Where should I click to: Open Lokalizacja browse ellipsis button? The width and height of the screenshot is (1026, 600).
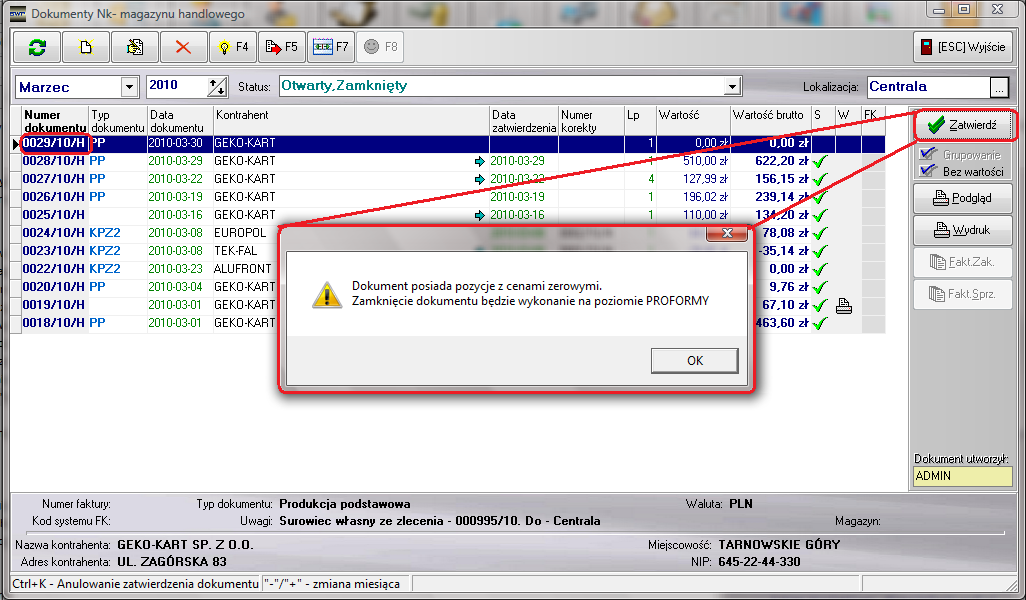pyautogui.click(x=998, y=87)
